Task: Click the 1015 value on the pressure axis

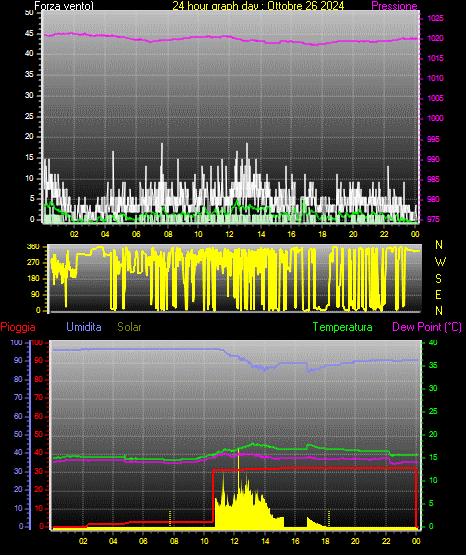Action: (x=435, y=58)
